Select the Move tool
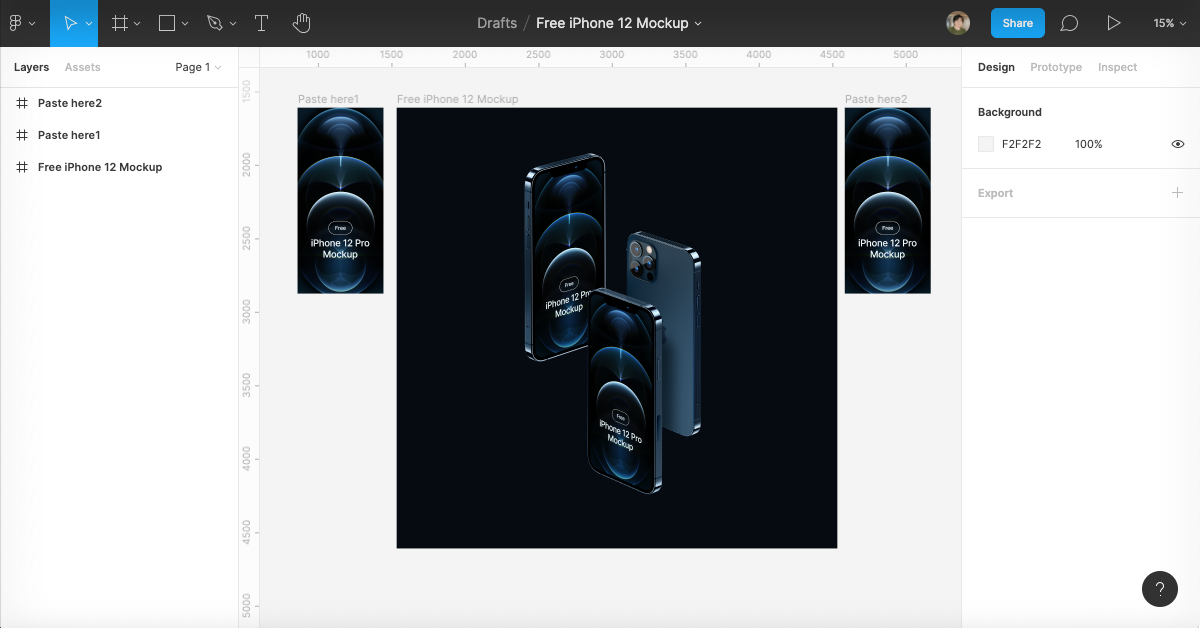This screenshot has height=628, width=1200. [68, 23]
